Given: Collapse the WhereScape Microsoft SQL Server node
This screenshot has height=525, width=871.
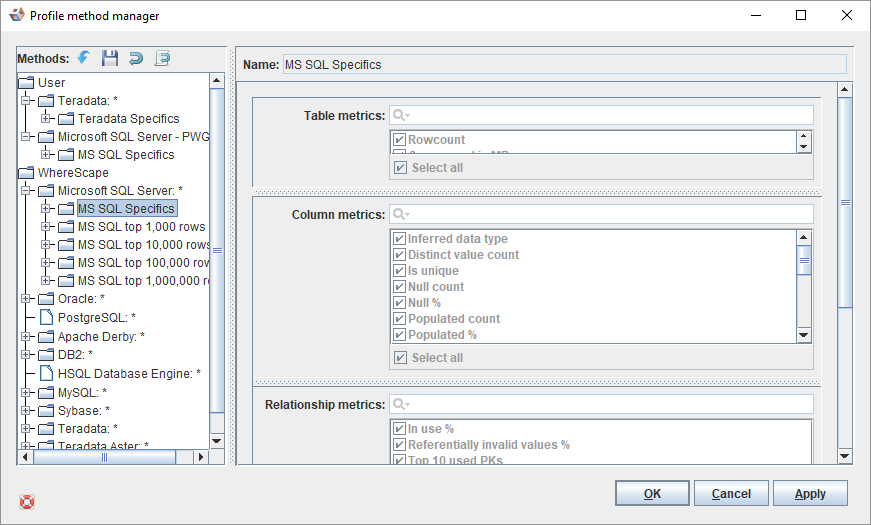Looking at the screenshot, I should pos(26,191).
